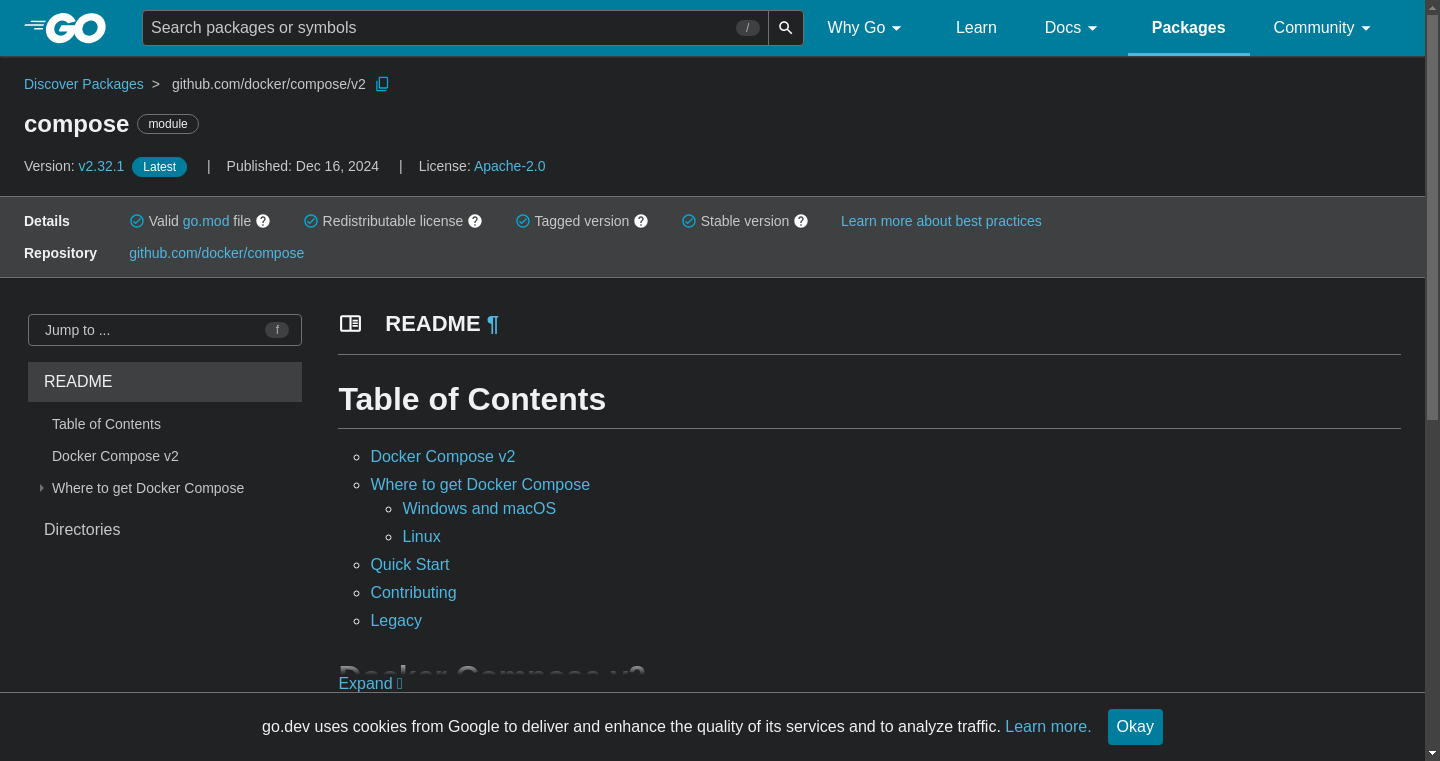Open Docker Compose v2 contents link
Viewport: 1440px width, 761px height.
pos(443,456)
